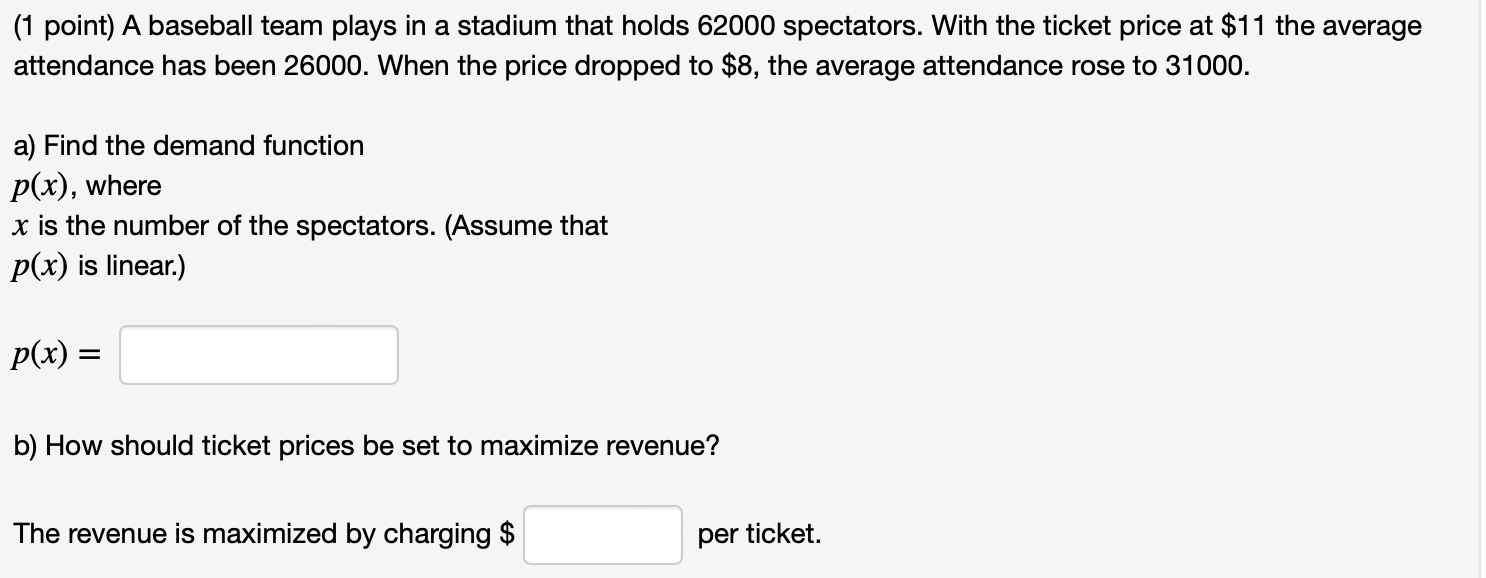Click the "p(x) is linear.)" line
The width and height of the screenshot is (1486, 578).
click(x=99, y=267)
